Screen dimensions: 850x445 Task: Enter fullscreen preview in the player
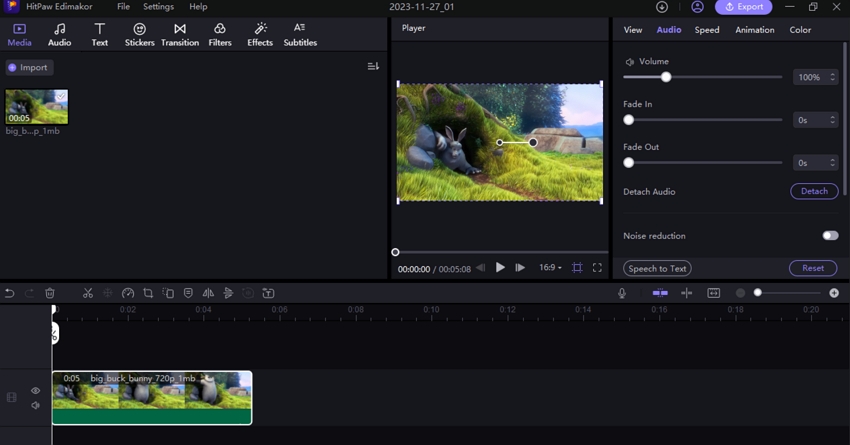[x=597, y=268]
